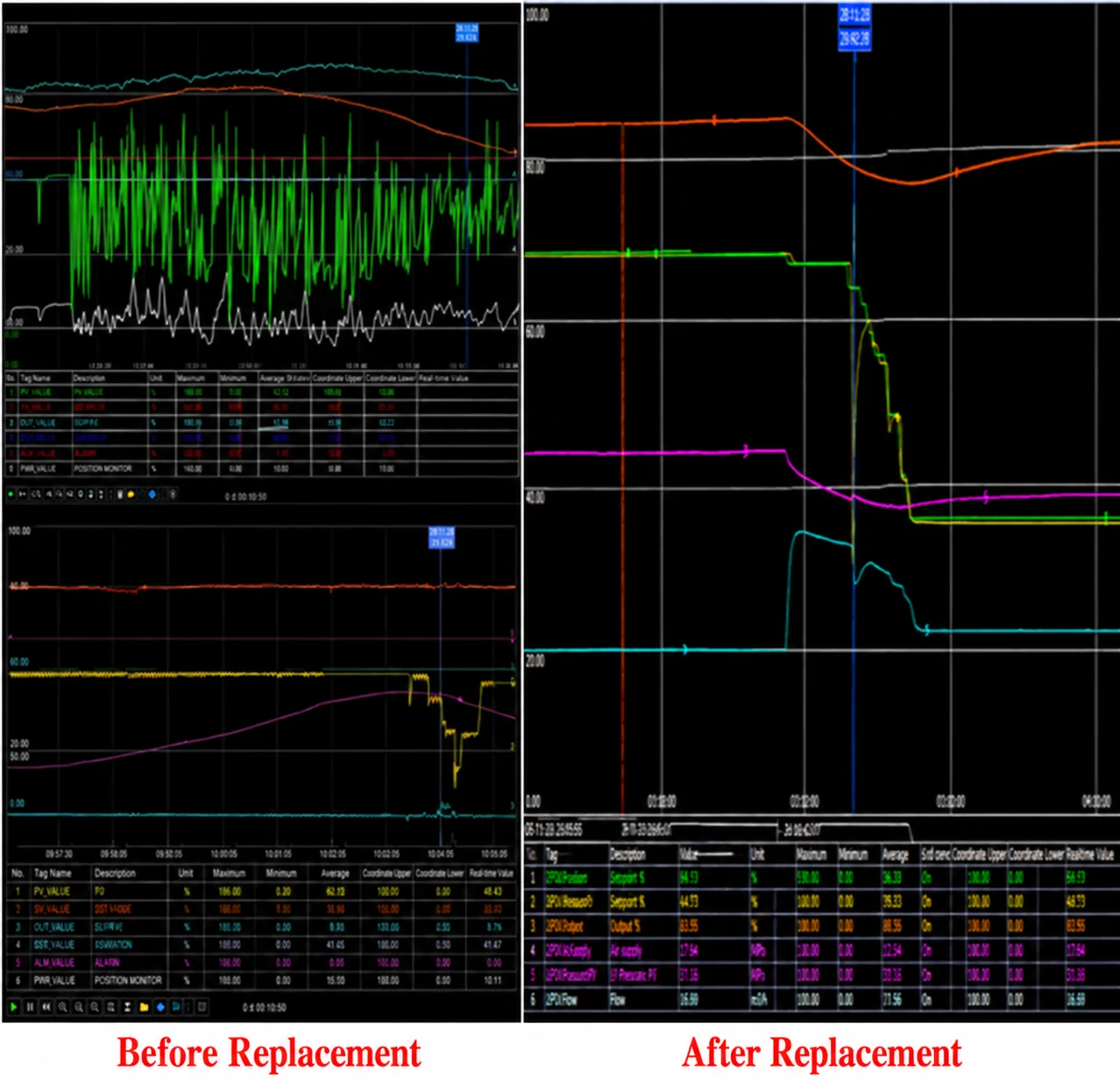Select POSITION MONITOR row in bottom-left table

click(262, 980)
